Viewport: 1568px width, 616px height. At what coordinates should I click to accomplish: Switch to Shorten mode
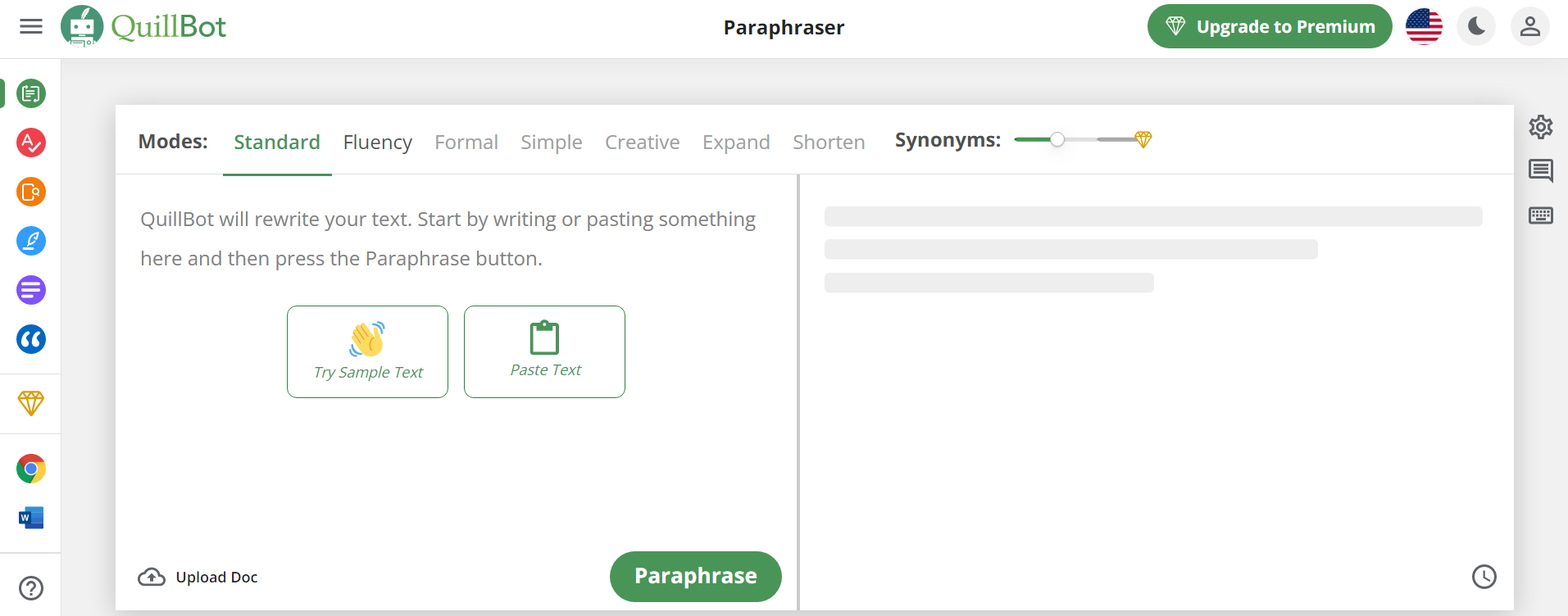coord(829,142)
